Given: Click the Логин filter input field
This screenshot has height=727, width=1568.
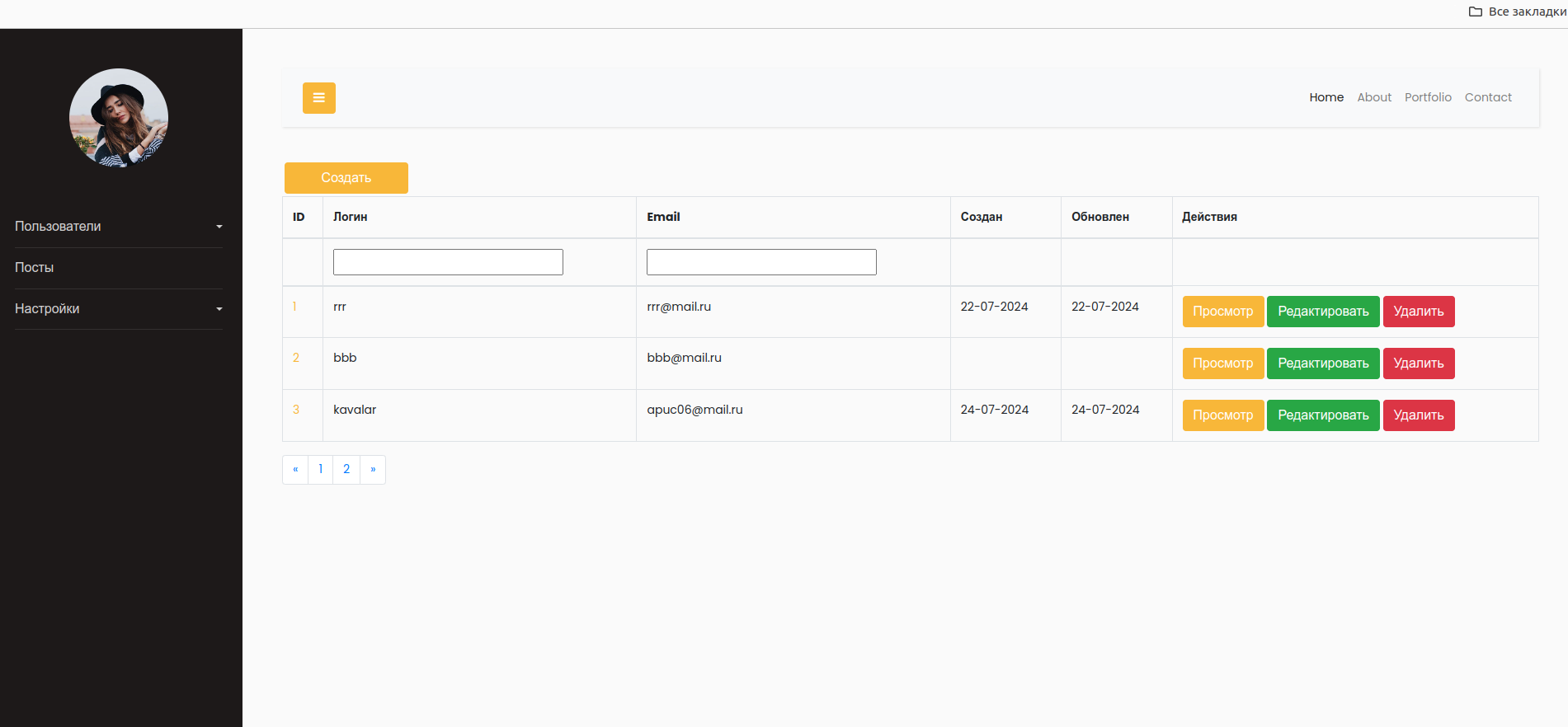Looking at the screenshot, I should 448,262.
